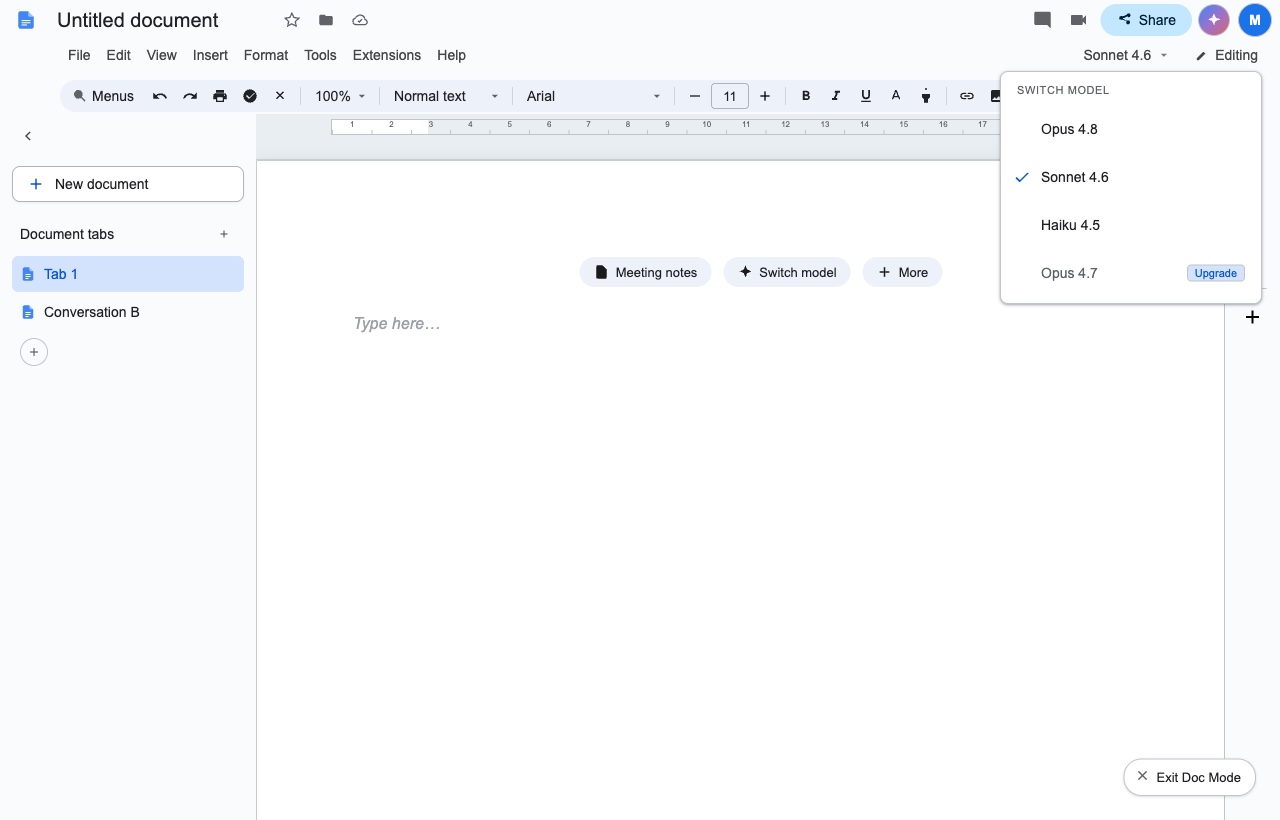
Task: Select Tab 1 in the sidebar
Action: click(x=128, y=274)
